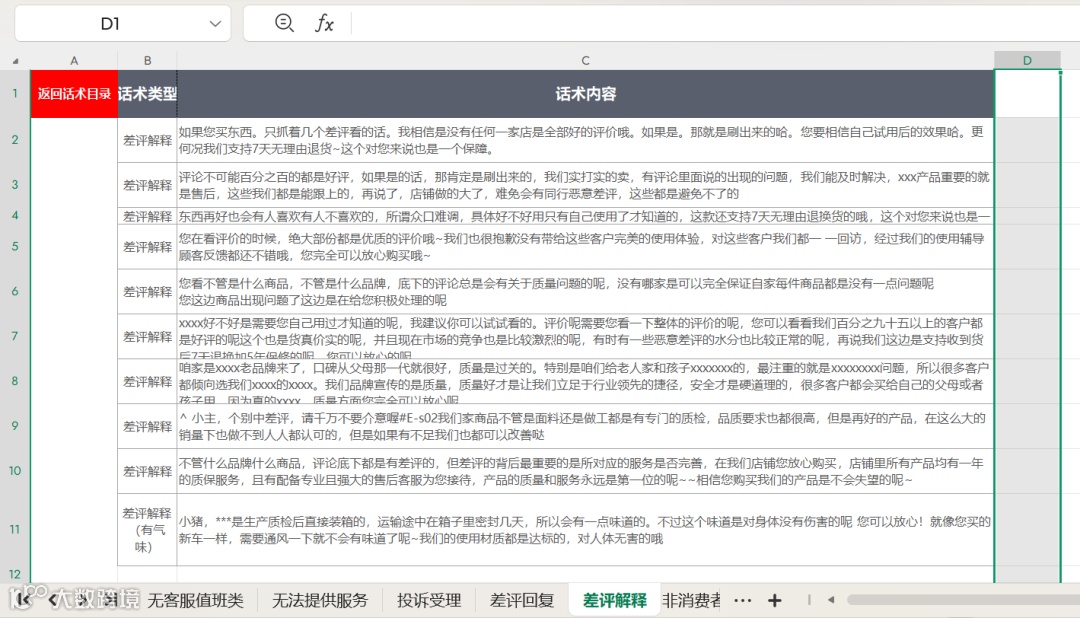
Task: Click the cell starting 您在看评价的时候
Action: 585,247
